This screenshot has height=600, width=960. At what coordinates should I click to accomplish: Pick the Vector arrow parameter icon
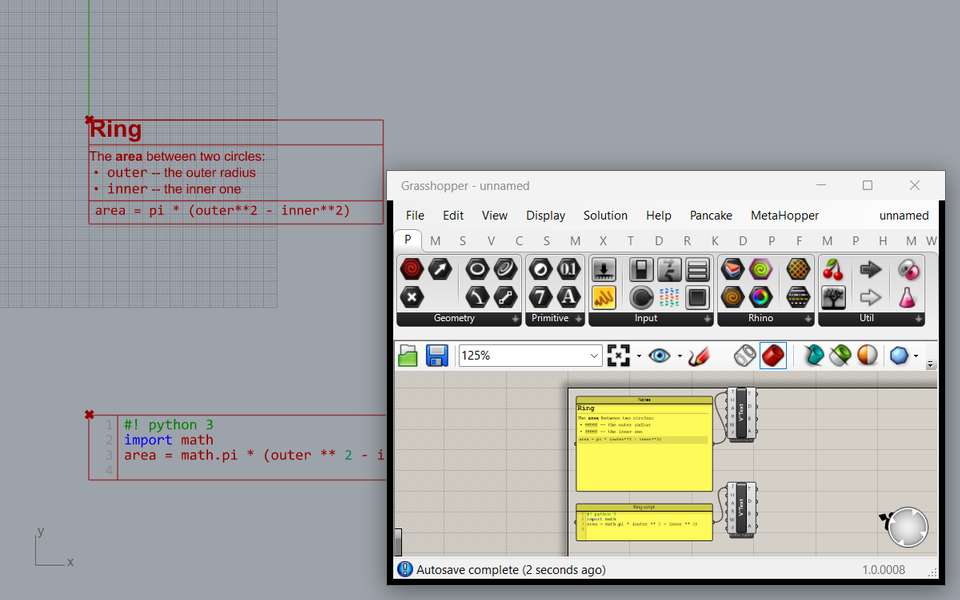[440, 269]
